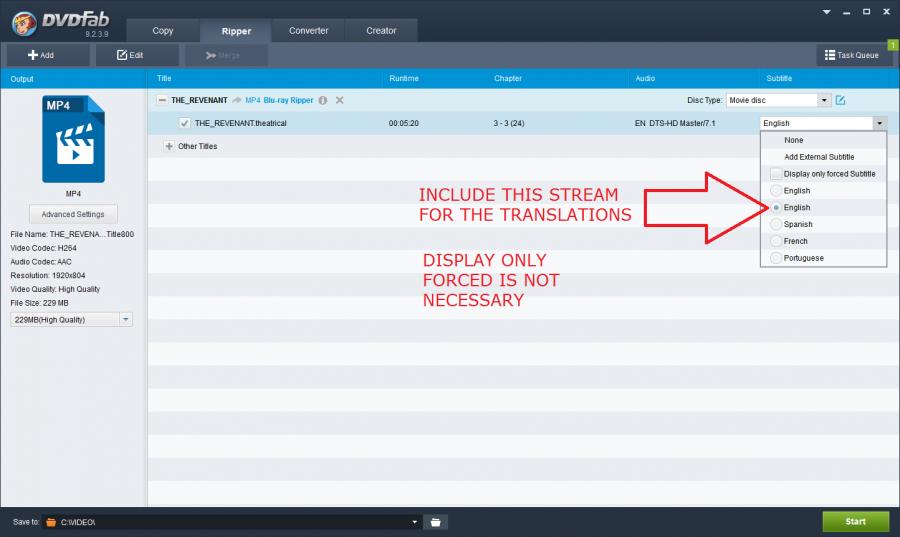Click the edit icon next to Disc Type
900x537 pixels.
coord(840,100)
